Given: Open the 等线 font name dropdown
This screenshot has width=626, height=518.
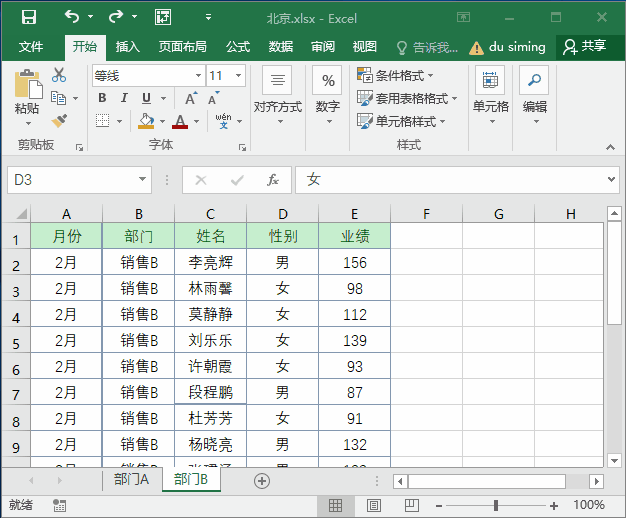Looking at the screenshot, I should tap(198, 75).
